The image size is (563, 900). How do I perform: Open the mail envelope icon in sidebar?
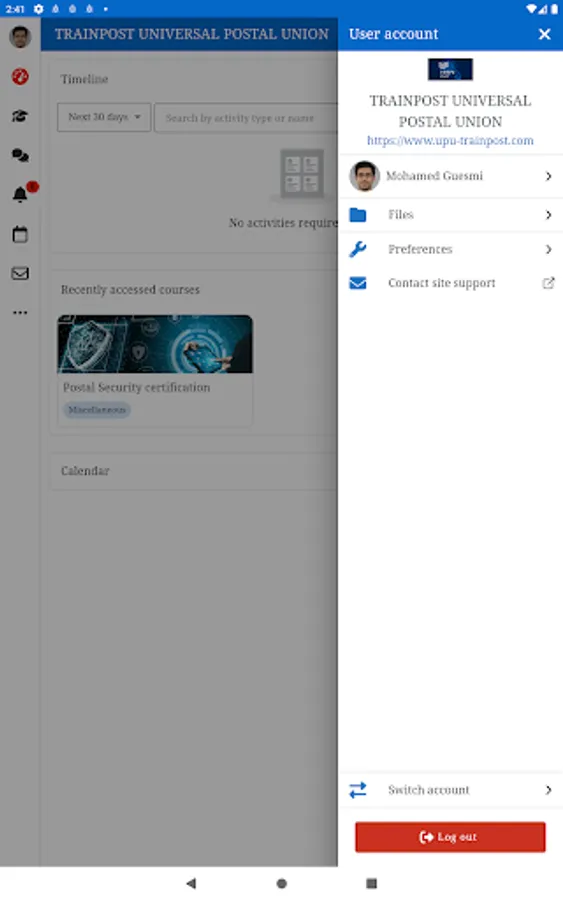pyautogui.click(x=20, y=273)
